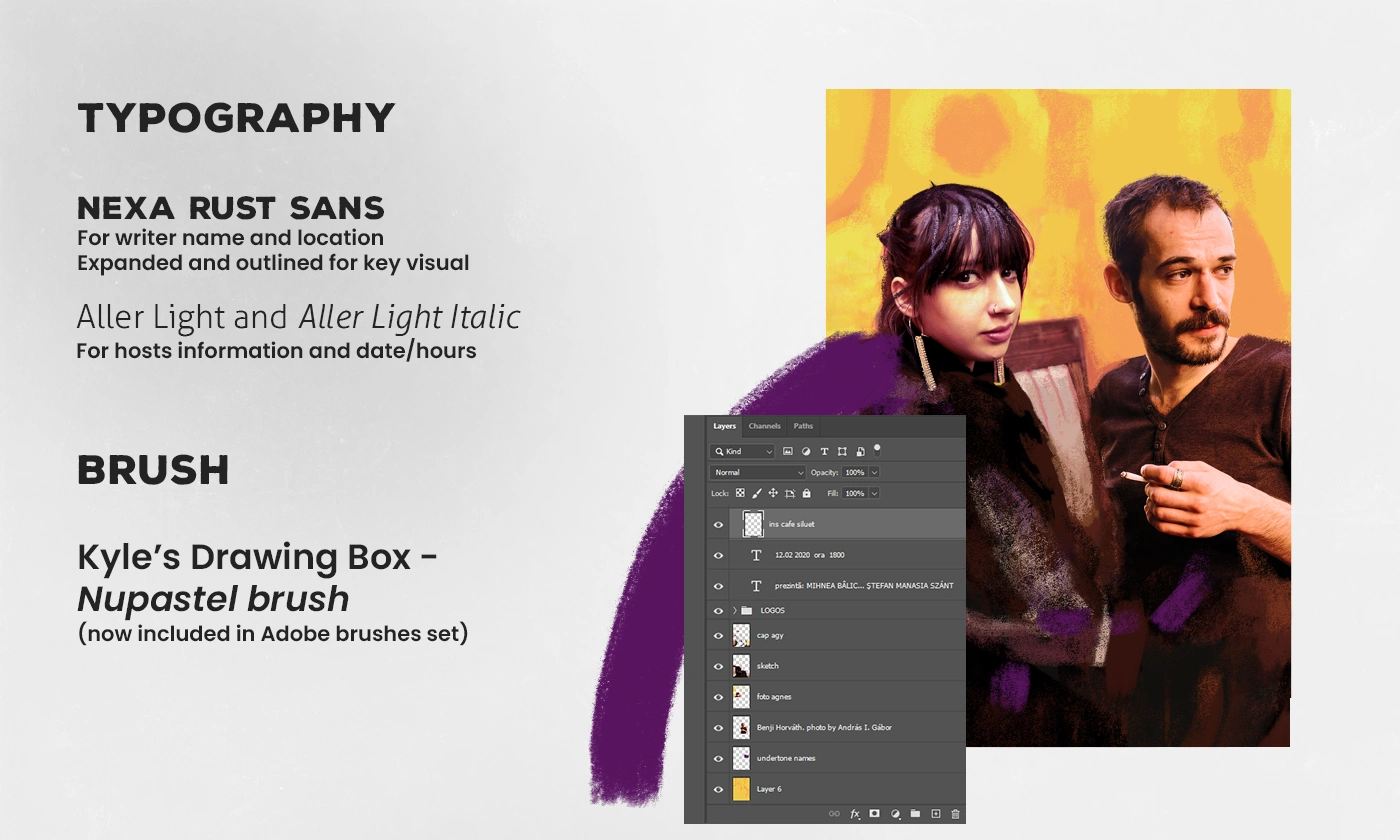Click the LOGOS group folder icon
Screen dimensions: 1400x840
[746, 610]
